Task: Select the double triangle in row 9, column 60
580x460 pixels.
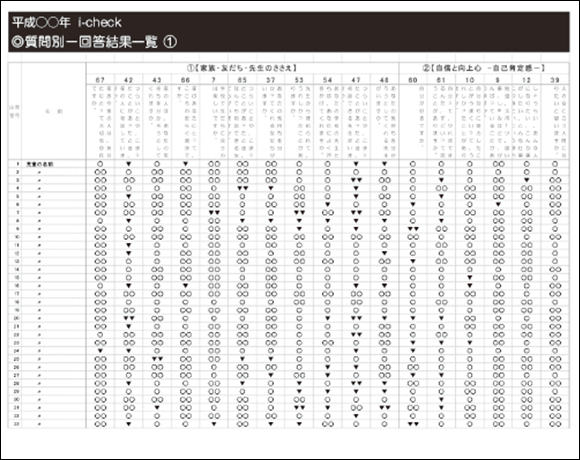Action: [413, 229]
